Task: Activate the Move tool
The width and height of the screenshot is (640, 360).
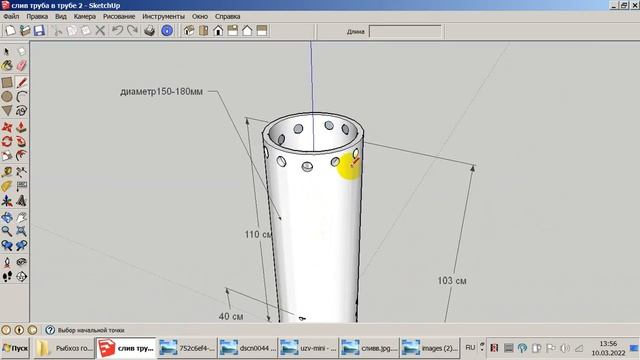Action: (7, 128)
